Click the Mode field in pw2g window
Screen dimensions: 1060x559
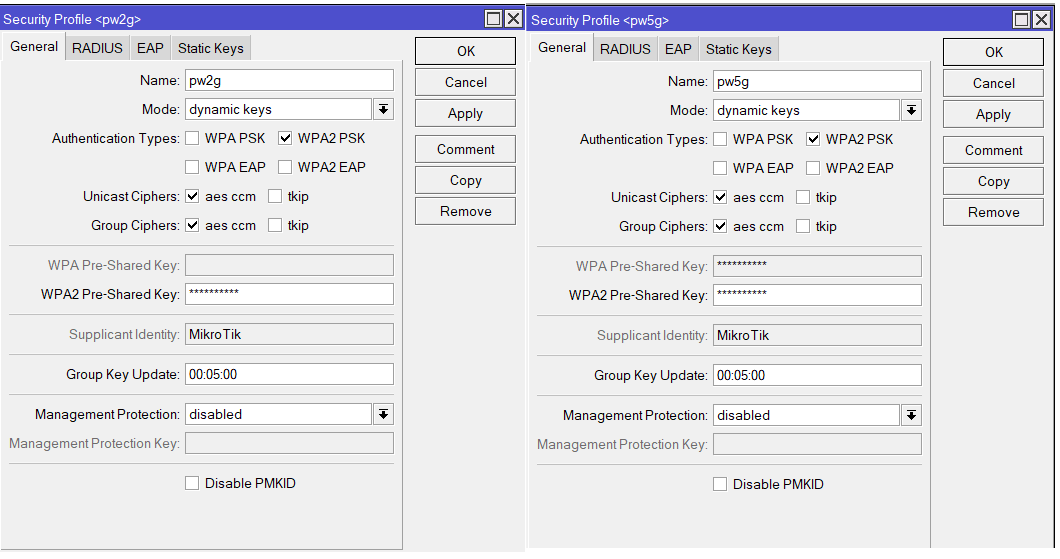click(279, 109)
